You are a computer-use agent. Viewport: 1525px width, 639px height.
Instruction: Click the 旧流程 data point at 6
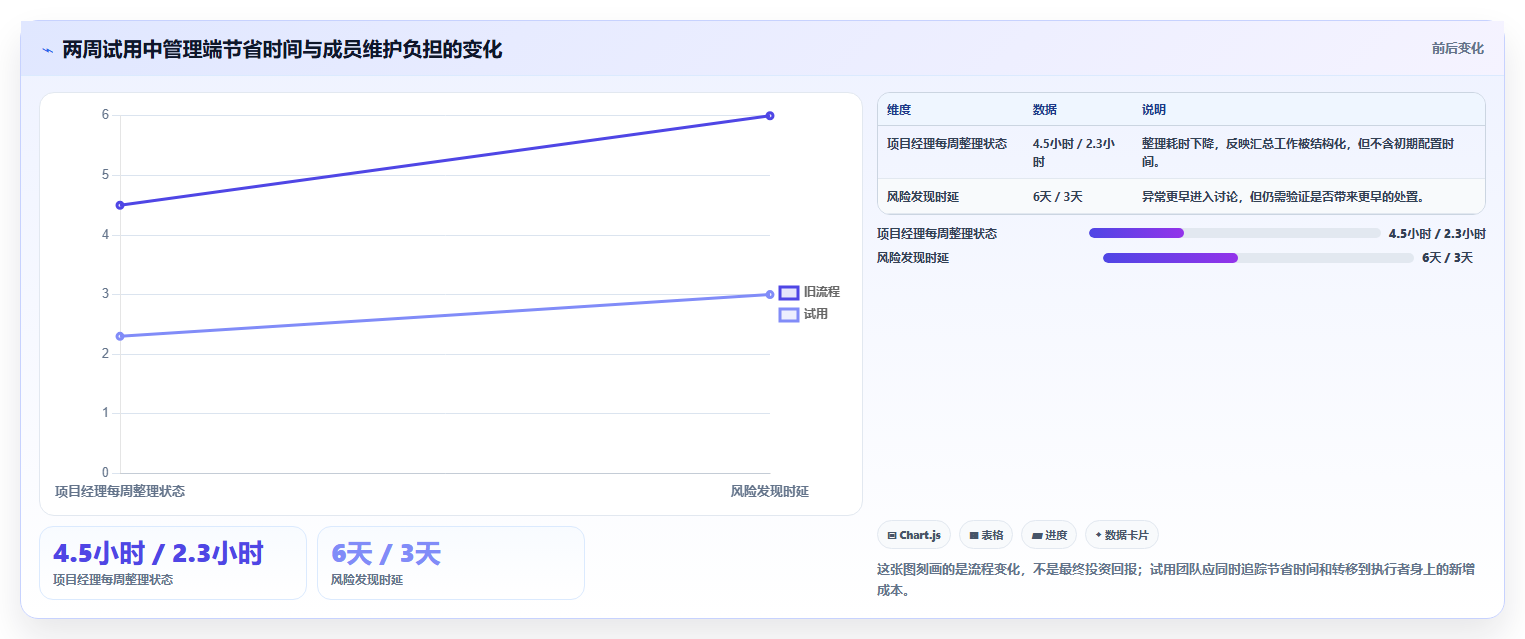(x=770, y=115)
